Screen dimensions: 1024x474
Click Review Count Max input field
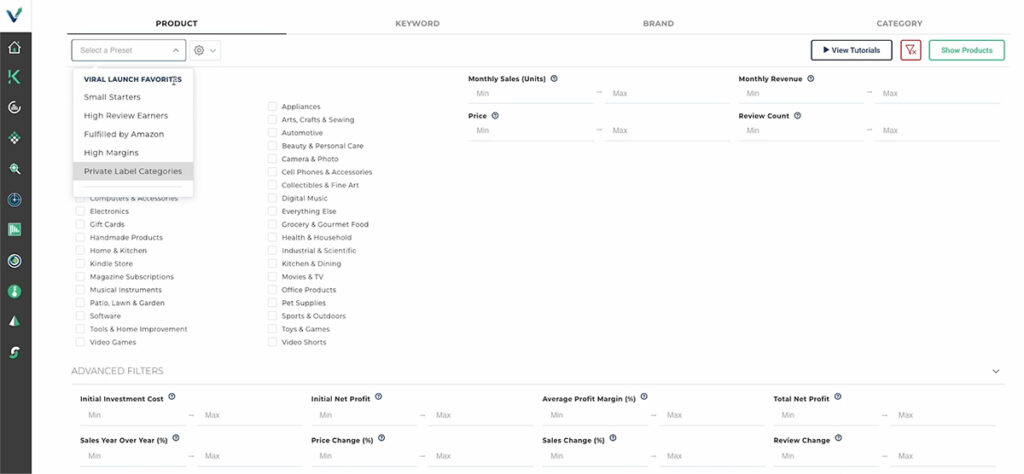[x=937, y=131]
